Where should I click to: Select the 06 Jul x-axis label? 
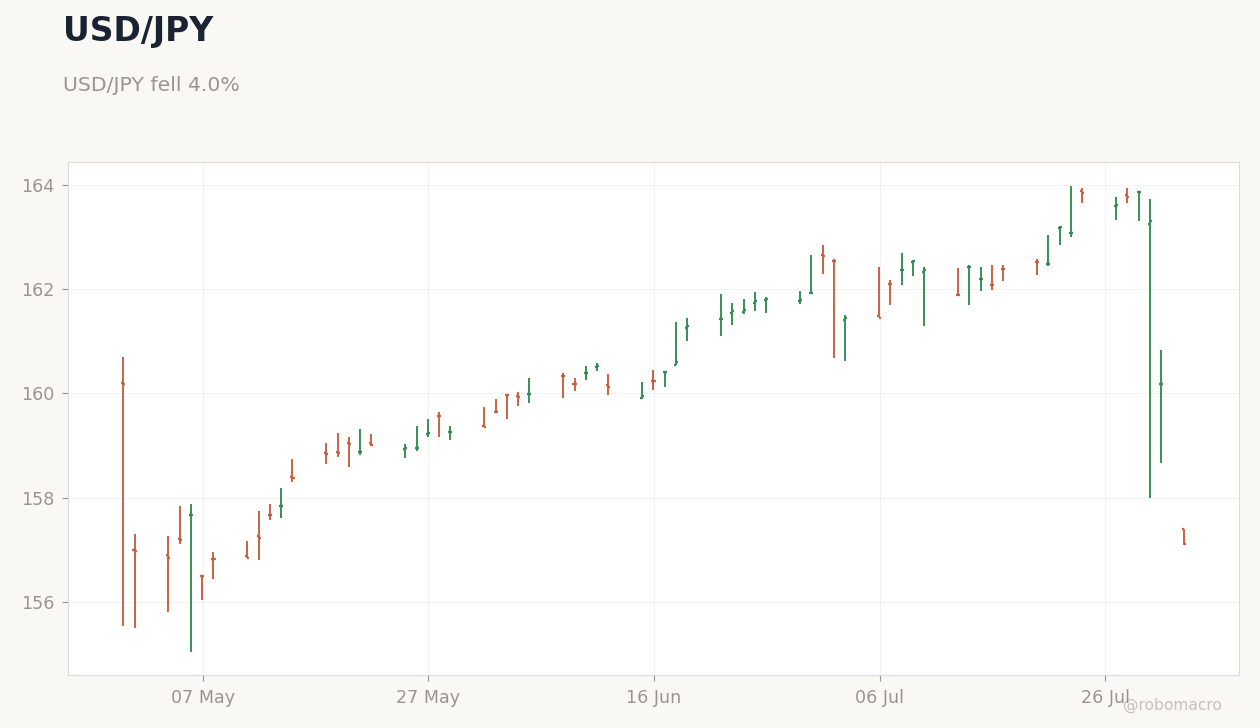(x=880, y=698)
